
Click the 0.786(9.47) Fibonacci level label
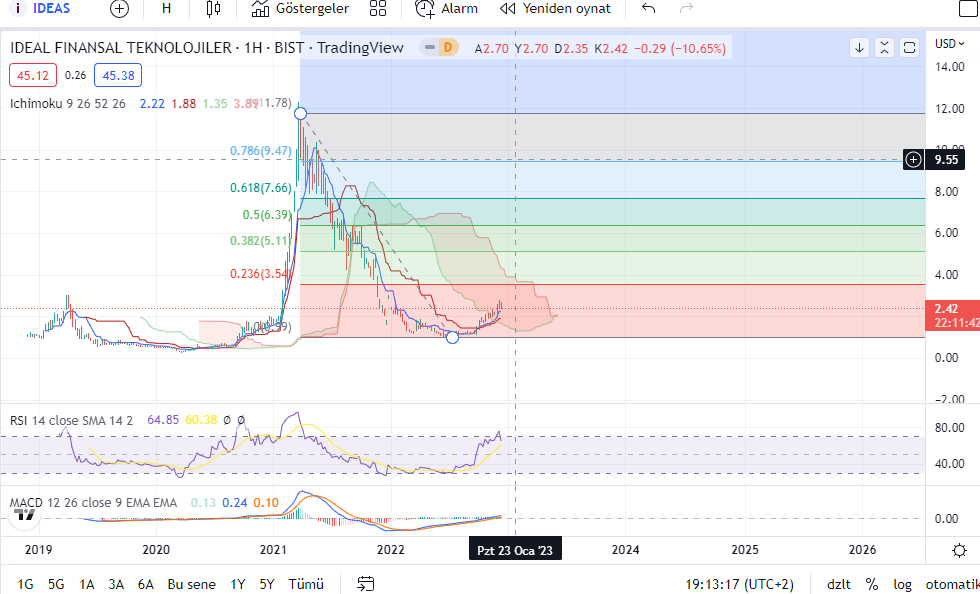(261, 151)
